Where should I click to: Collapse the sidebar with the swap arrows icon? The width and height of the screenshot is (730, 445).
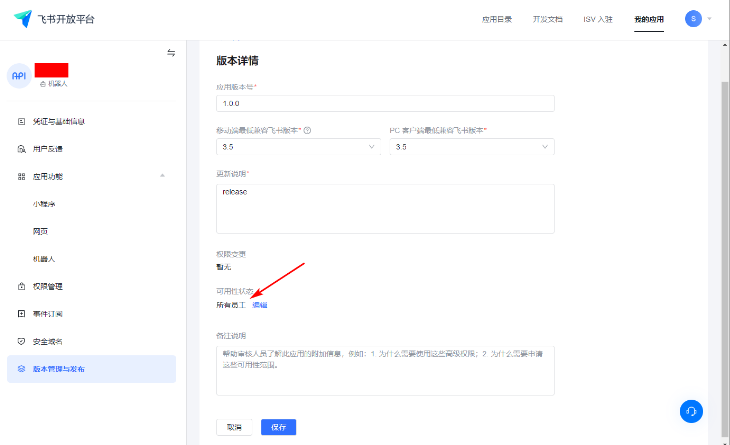click(171, 53)
